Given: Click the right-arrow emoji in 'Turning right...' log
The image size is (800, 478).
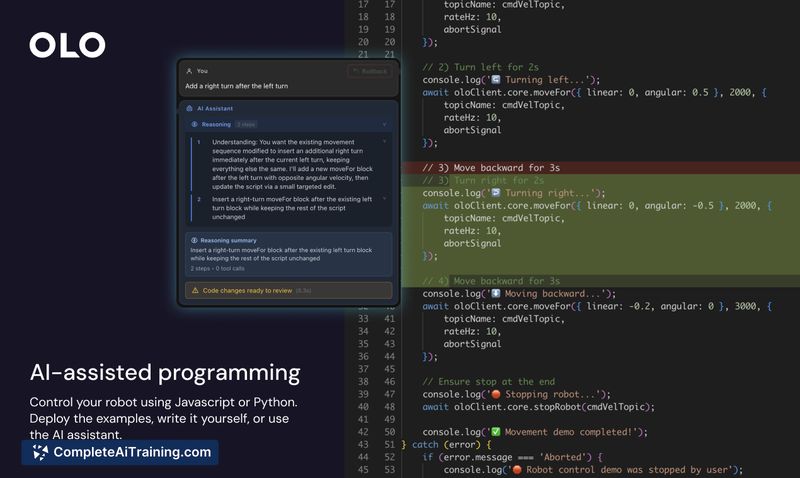Looking at the screenshot, I should coord(495,193).
